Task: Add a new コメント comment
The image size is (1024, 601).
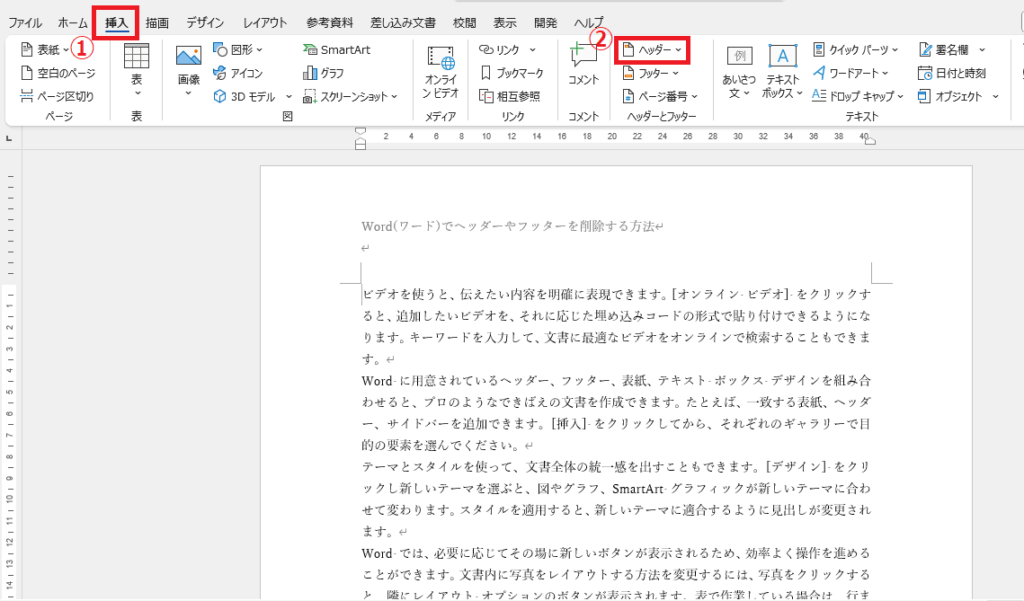Action: [583, 64]
